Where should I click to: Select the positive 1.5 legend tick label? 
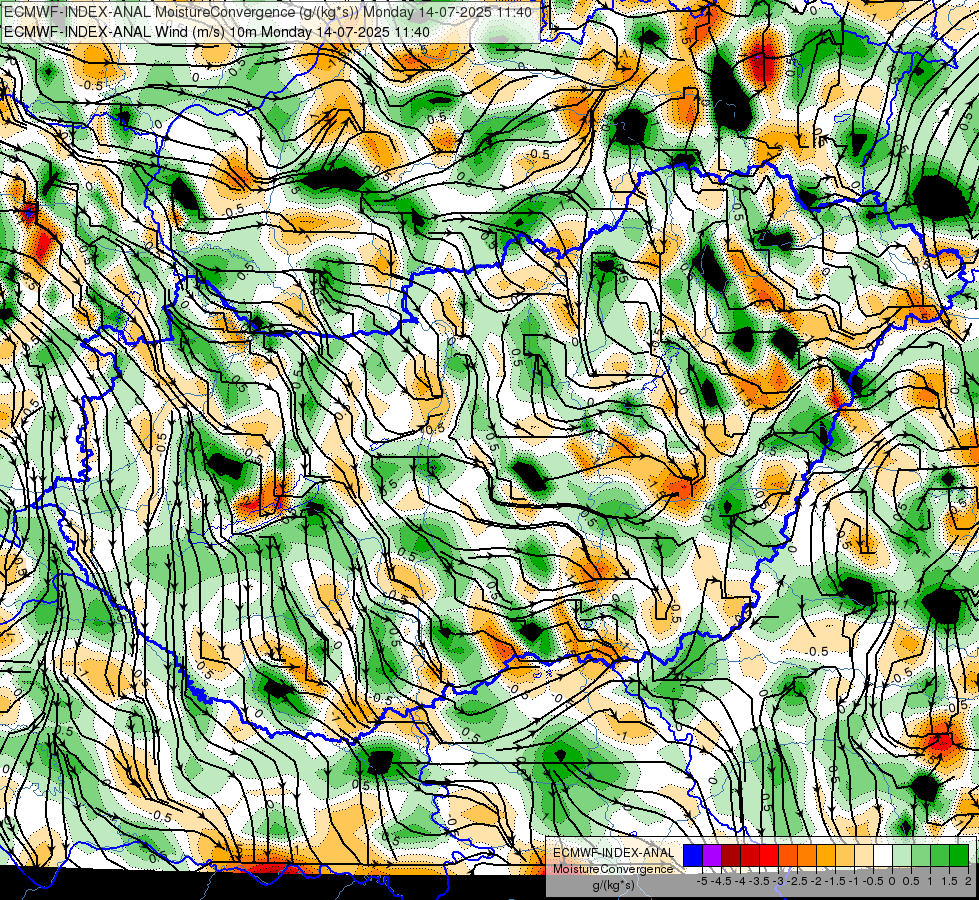pos(949,881)
